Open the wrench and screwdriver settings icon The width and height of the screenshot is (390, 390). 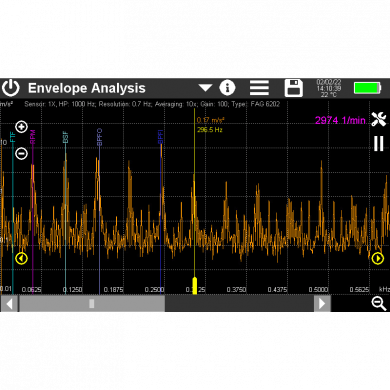[x=379, y=119]
